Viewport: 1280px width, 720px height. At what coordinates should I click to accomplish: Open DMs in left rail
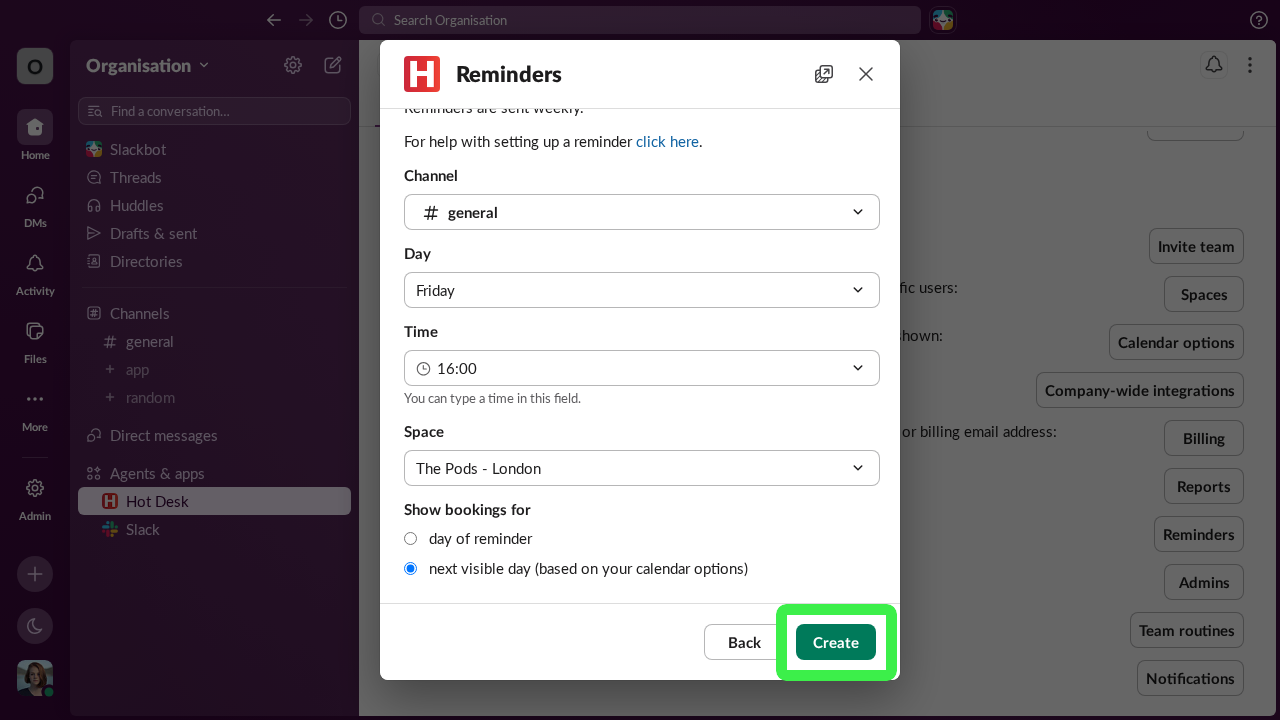35,204
